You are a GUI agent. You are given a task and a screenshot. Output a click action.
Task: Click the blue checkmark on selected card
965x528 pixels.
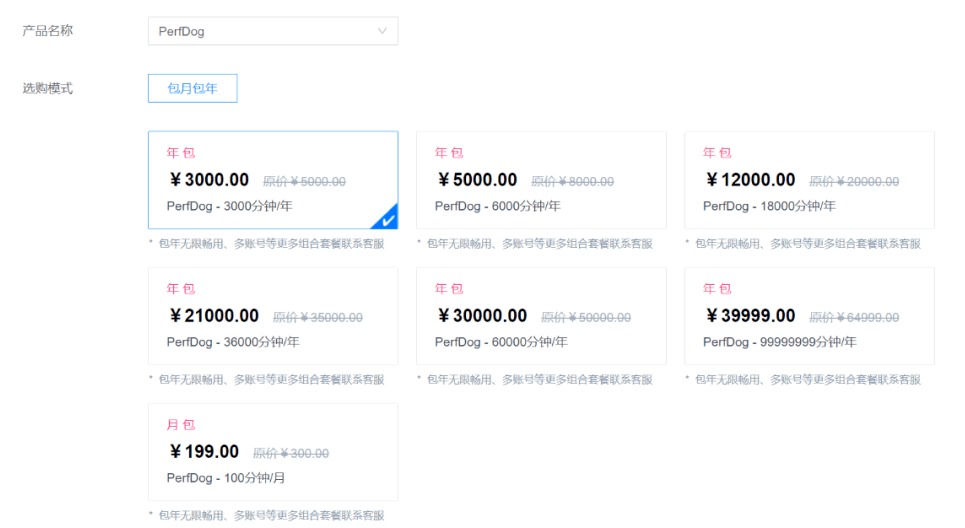pyautogui.click(x=388, y=220)
